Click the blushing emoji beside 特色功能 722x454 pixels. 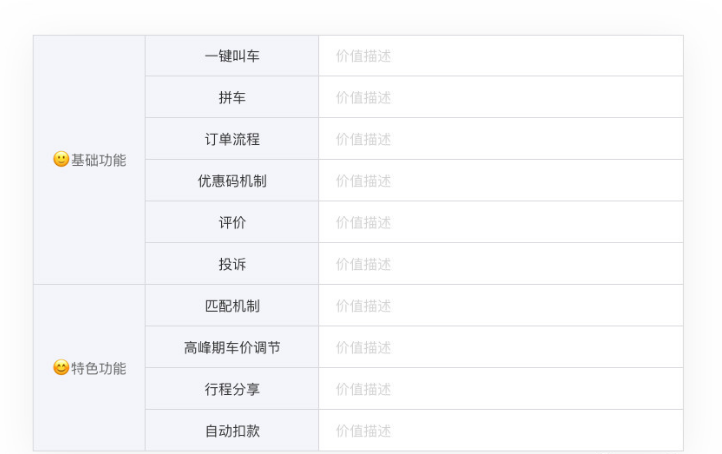point(61,368)
